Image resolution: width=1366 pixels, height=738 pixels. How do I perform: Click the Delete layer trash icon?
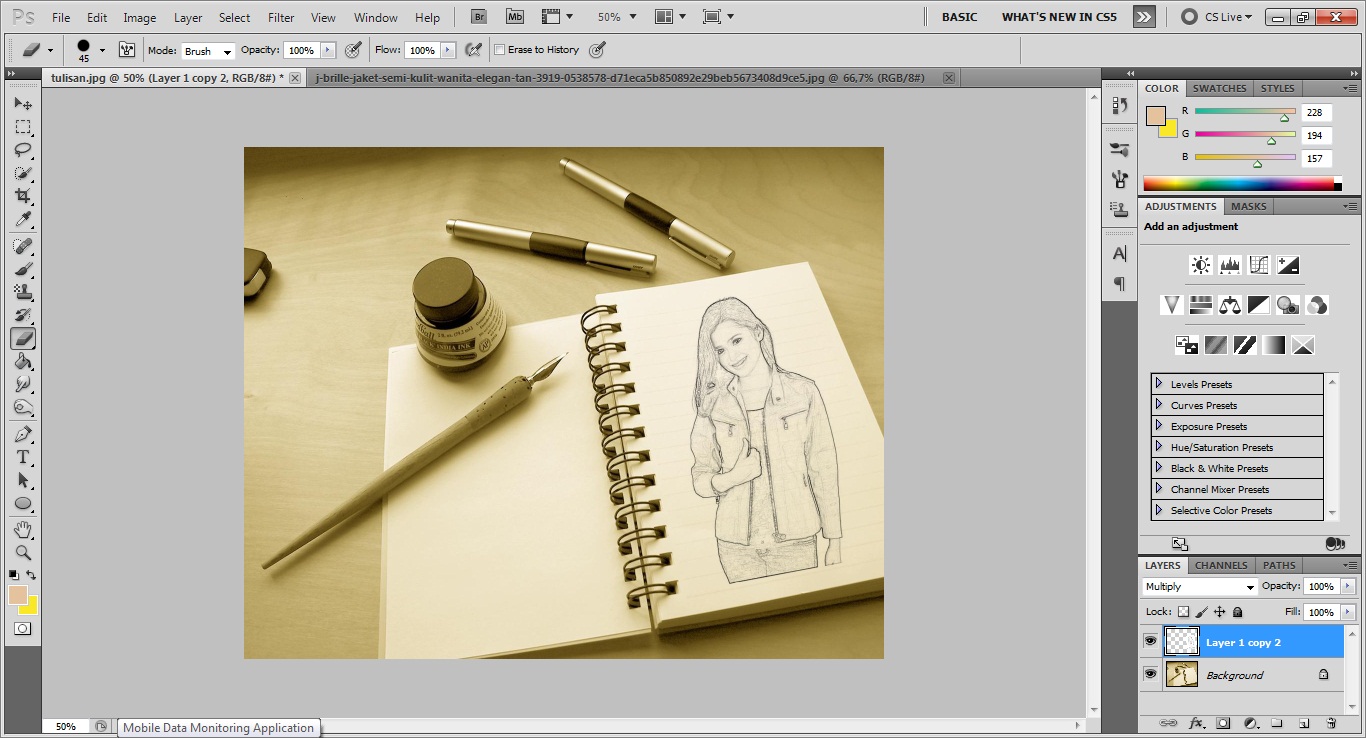click(1331, 723)
